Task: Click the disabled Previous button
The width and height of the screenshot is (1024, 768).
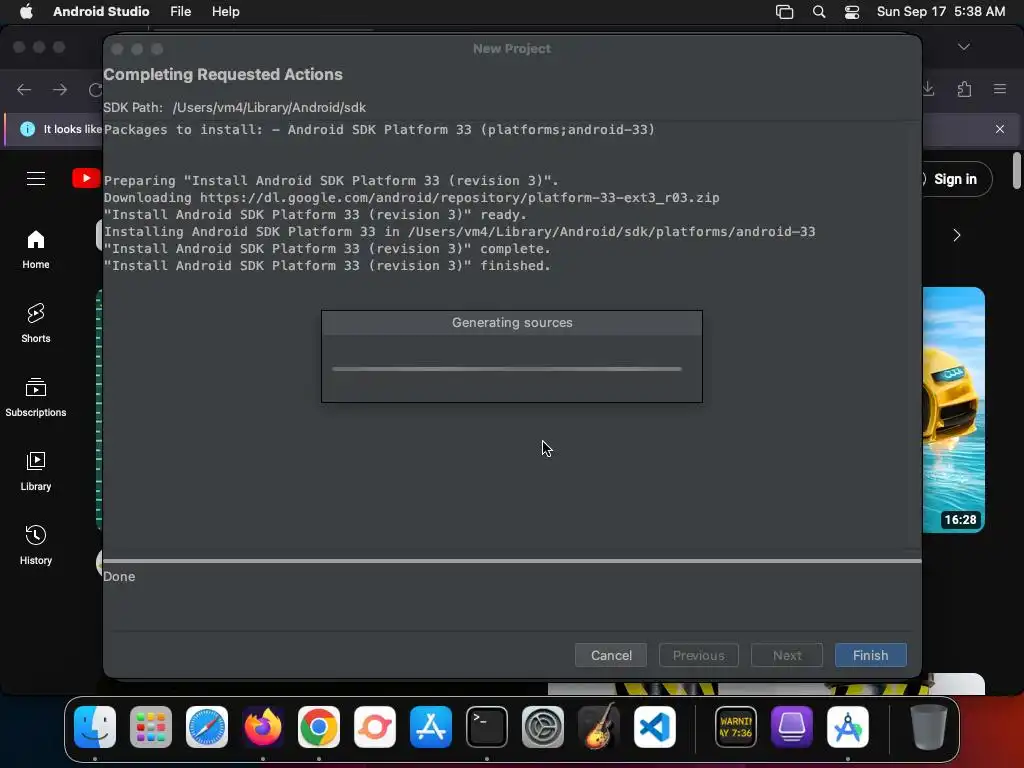Action: click(699, 655)
